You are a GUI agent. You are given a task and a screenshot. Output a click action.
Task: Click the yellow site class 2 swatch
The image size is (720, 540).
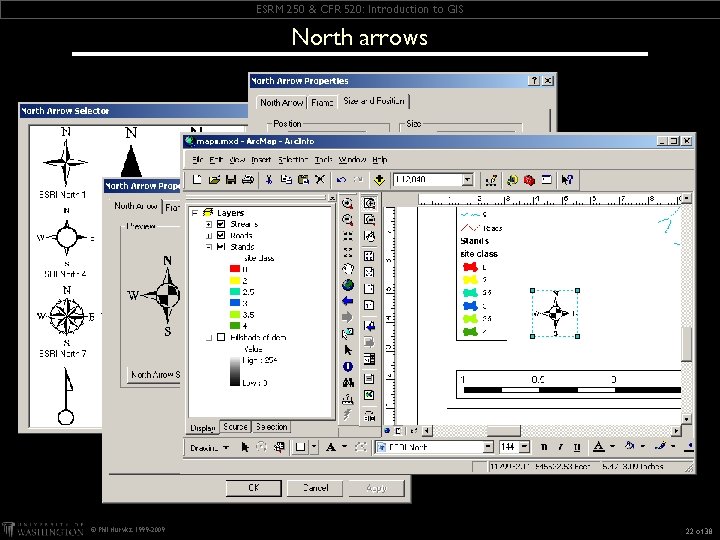[235, 280]
